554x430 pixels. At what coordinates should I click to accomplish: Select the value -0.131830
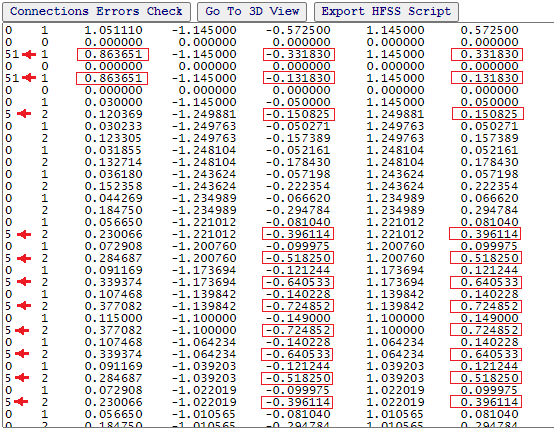click(298, 78)
